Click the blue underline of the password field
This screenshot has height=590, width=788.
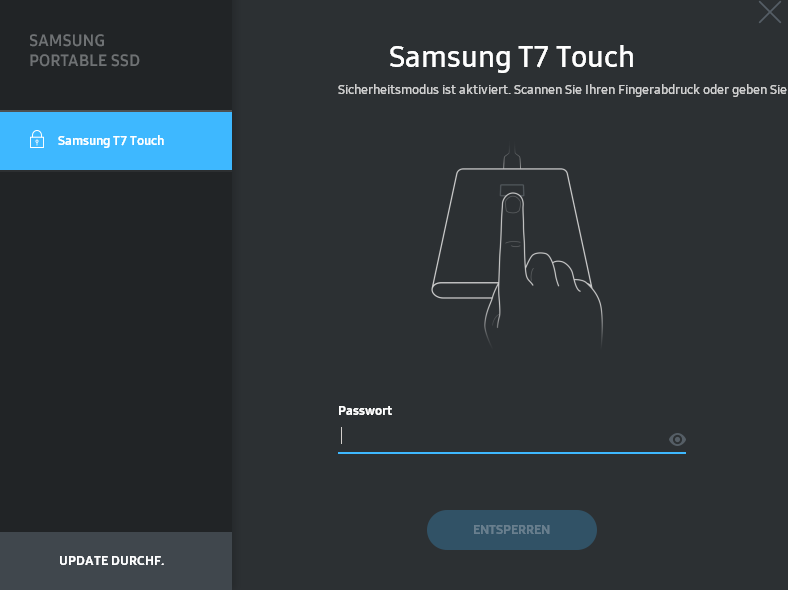(512, 453)
